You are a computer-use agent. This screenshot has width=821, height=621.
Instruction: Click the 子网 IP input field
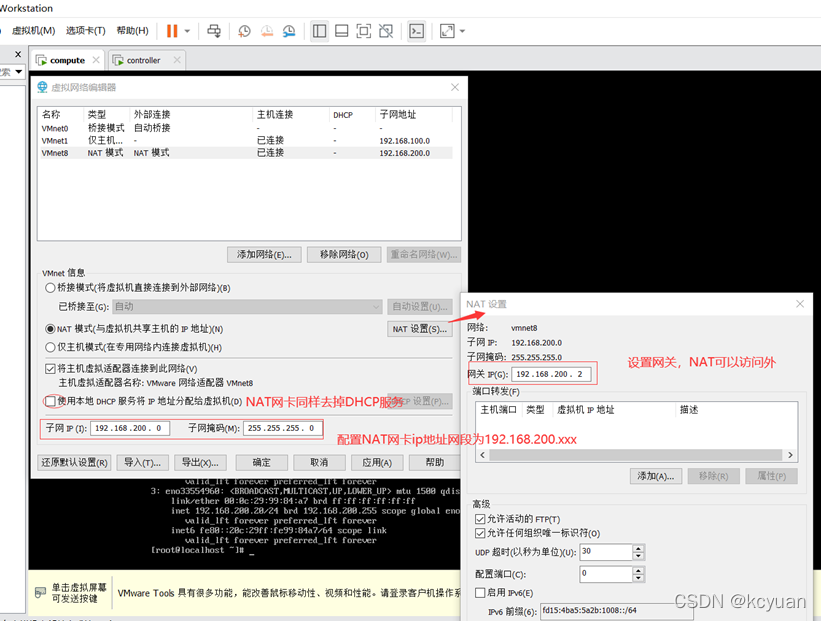pos(130,428)
